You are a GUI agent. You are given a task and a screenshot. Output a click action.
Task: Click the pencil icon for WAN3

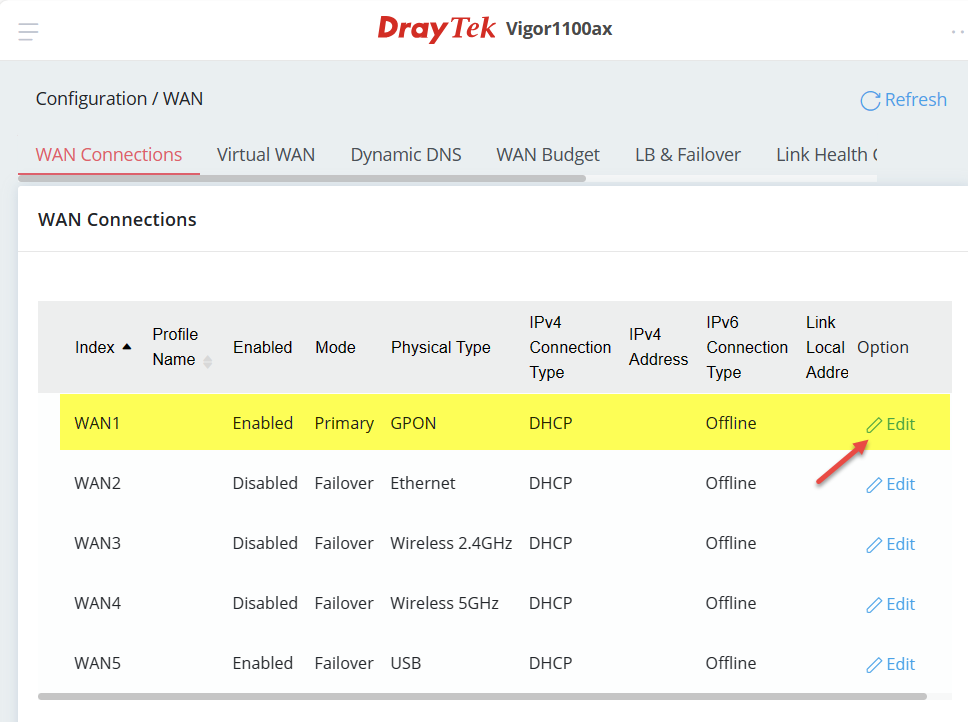pos(874,545)
